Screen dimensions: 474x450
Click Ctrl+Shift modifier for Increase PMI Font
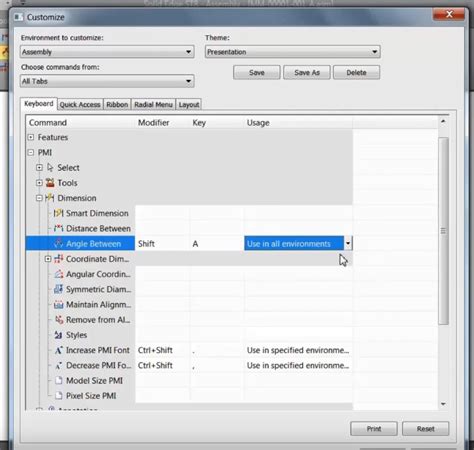click(162, 350)
